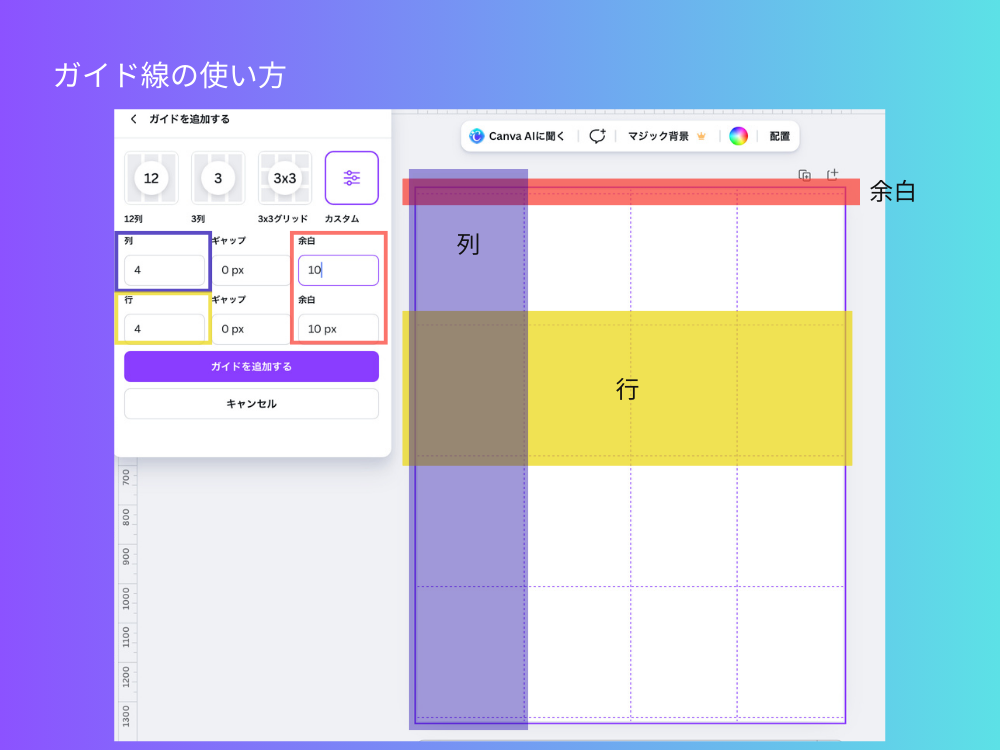Click the add page icon above canvas
The height and width of the screenshot is (750, 1000).
832,175
